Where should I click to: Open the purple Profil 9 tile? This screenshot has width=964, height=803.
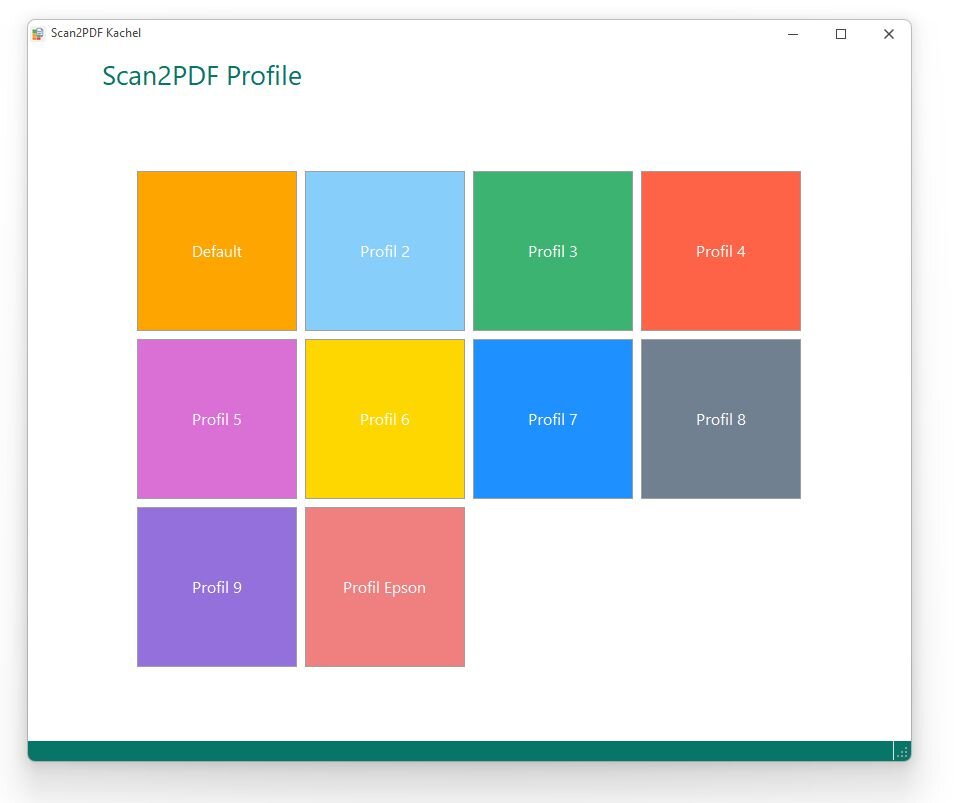point(217,587)
